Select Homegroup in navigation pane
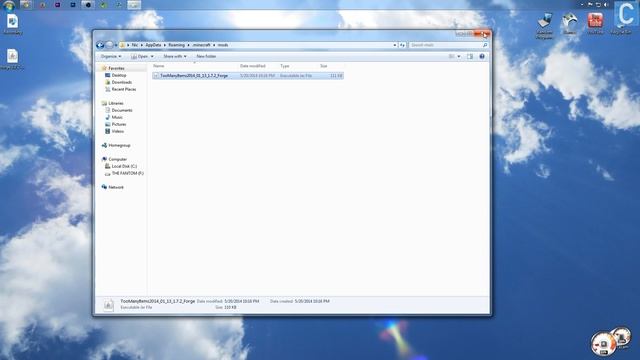 (x=119, y=145)
